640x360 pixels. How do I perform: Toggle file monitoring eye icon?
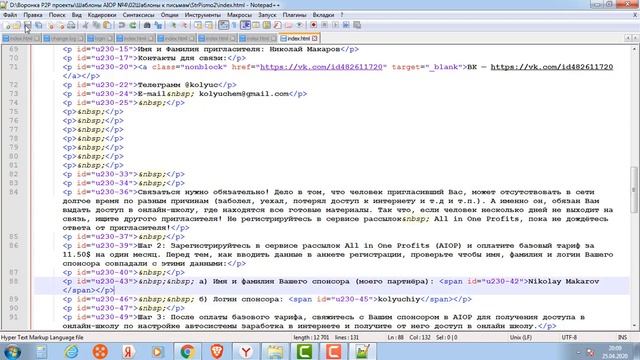click(x=300, y=25)
